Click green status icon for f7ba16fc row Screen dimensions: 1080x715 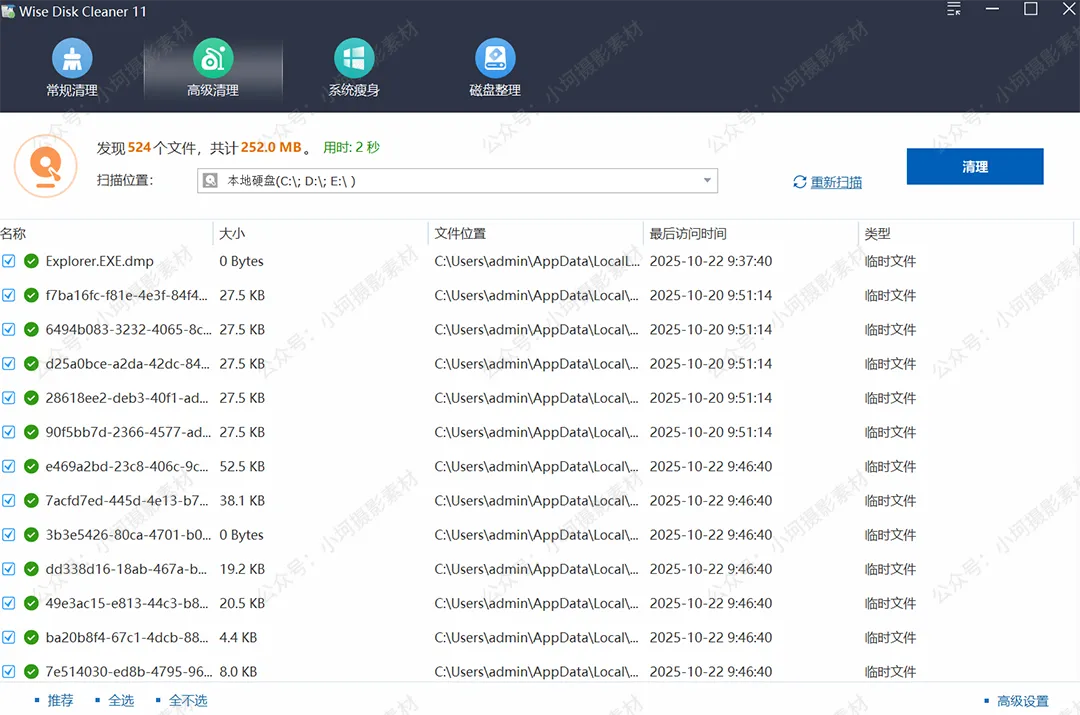[31, 296]
